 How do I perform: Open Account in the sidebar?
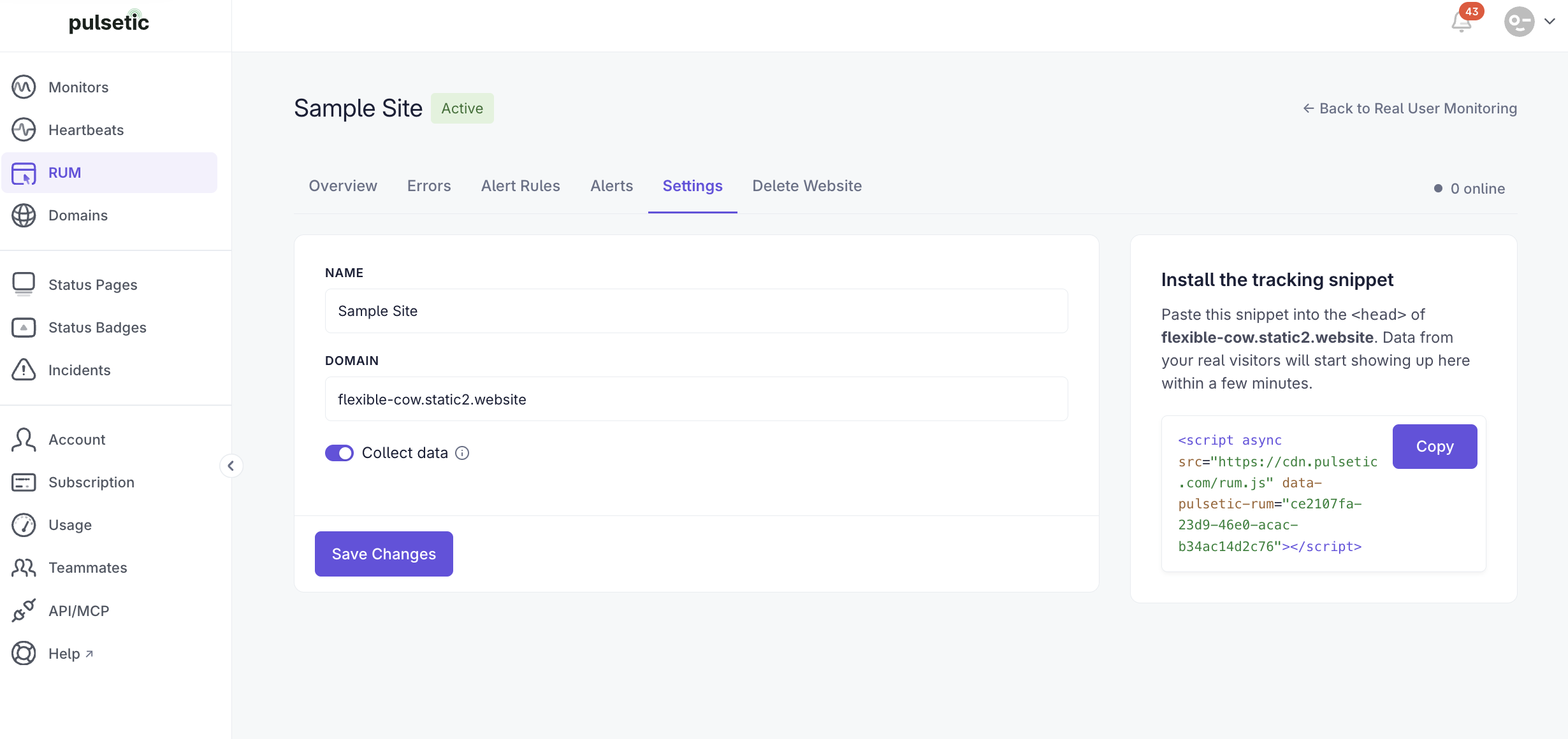(x=109, y=440)
